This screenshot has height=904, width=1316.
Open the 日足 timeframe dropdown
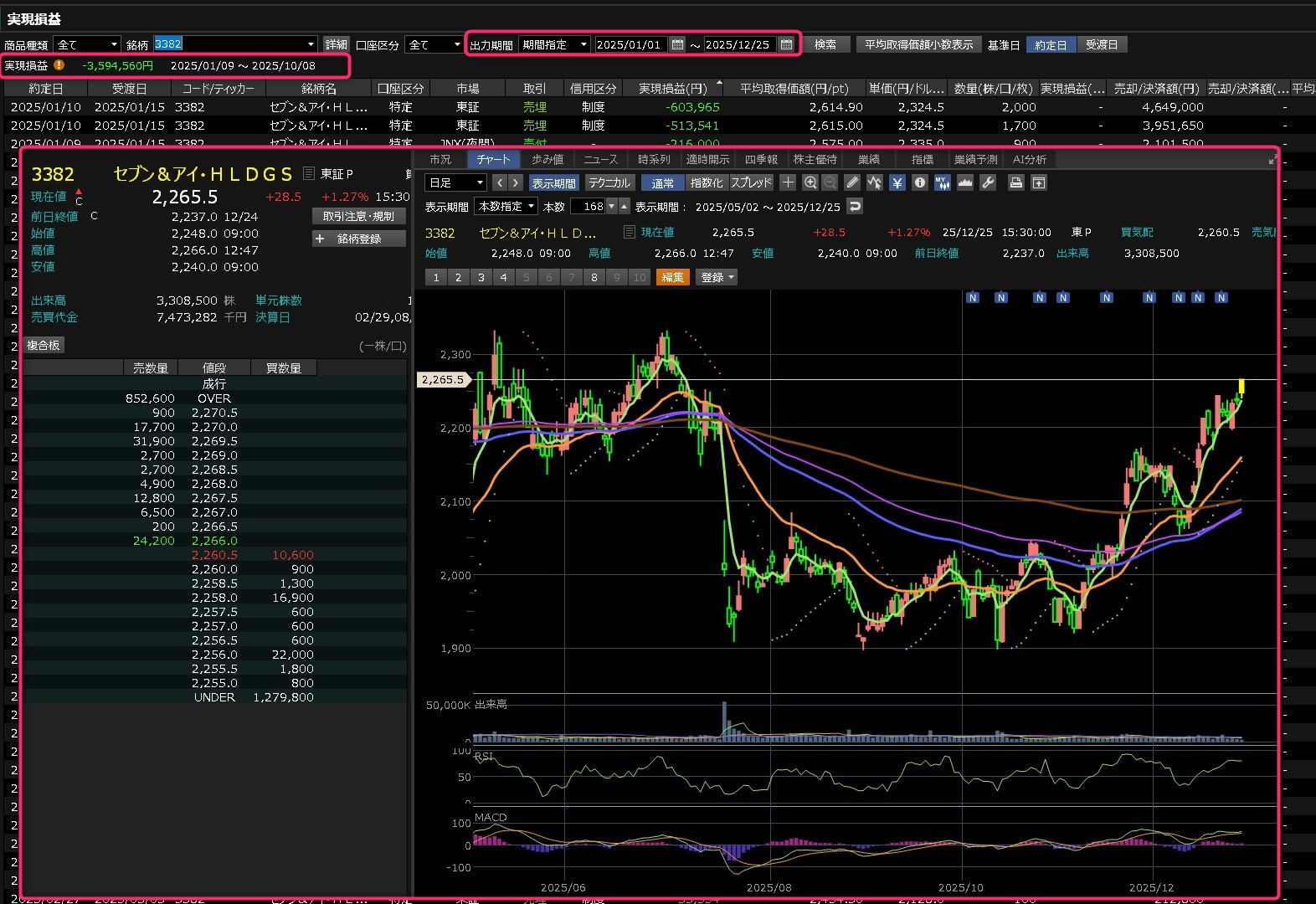click(456, 182)
